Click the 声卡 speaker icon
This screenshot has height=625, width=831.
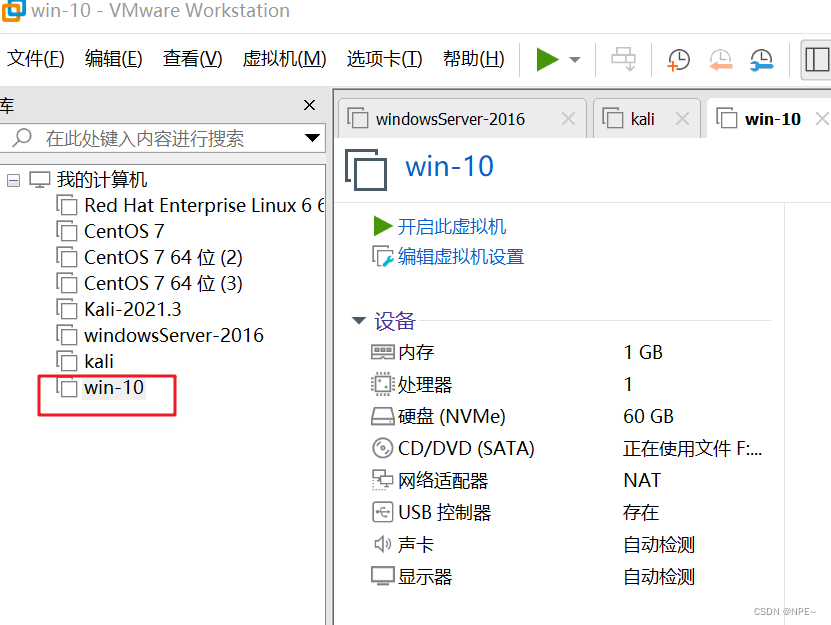(382, 544)
